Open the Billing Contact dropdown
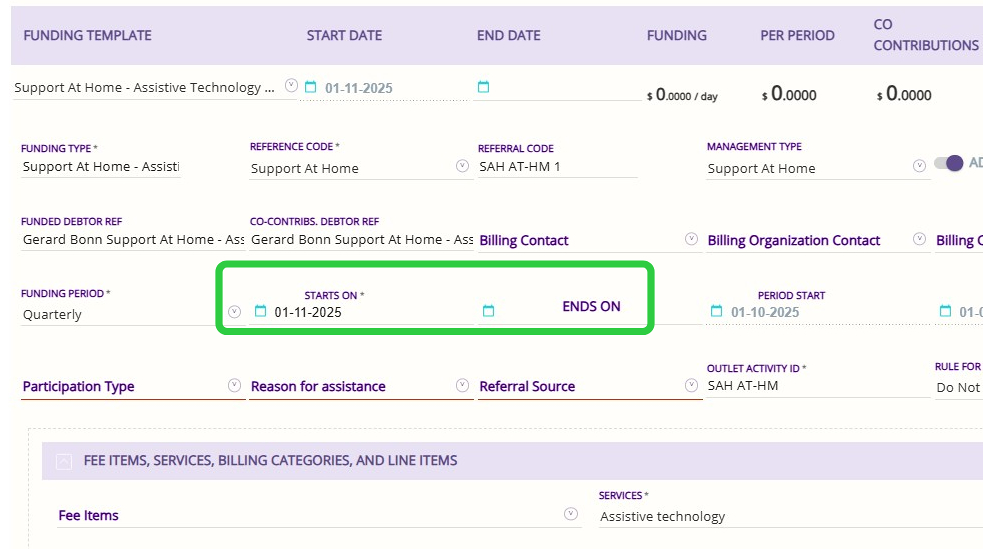 pyautogui.click(x=691, y=239)
